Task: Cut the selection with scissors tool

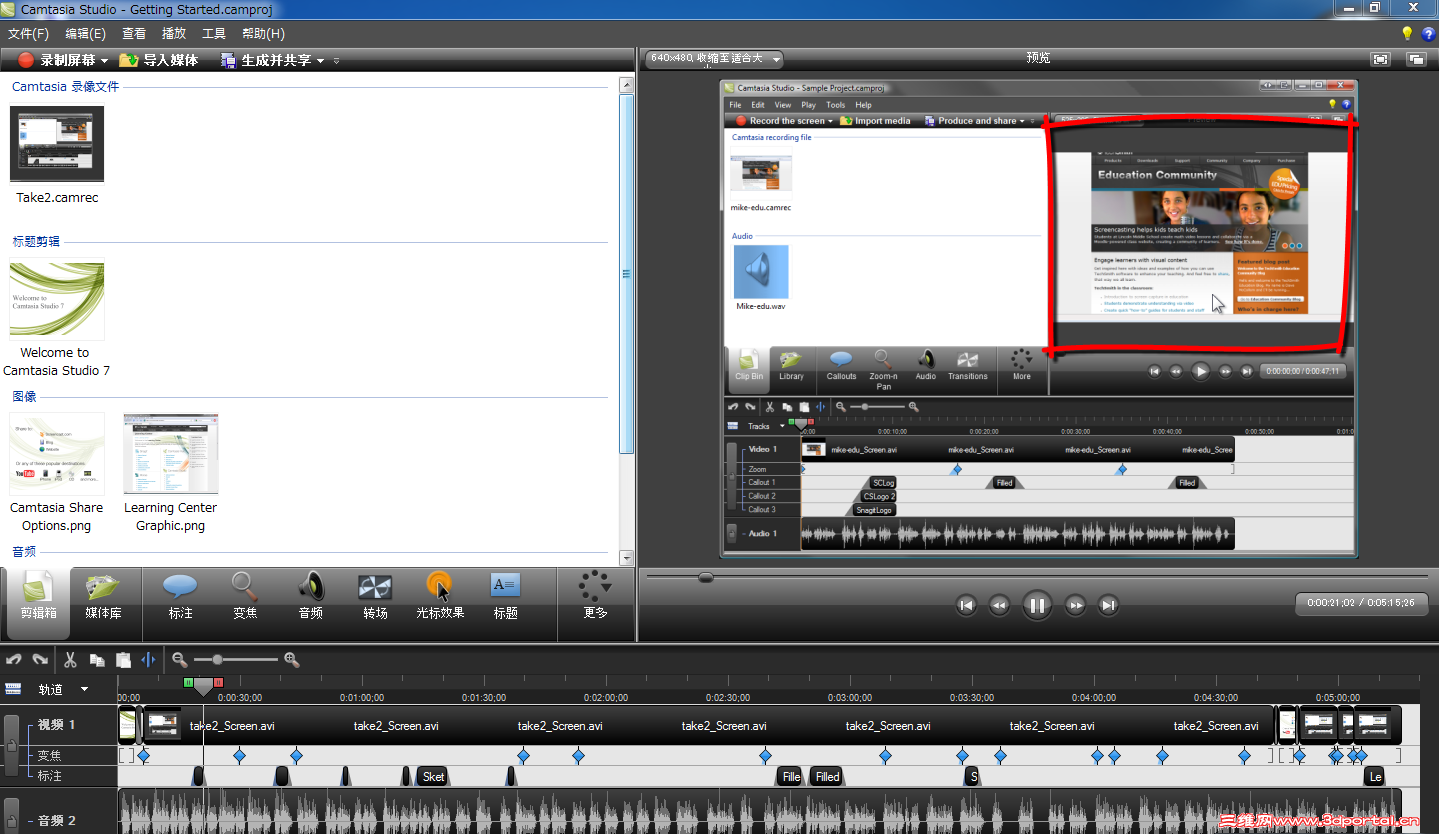Action: 70,660
